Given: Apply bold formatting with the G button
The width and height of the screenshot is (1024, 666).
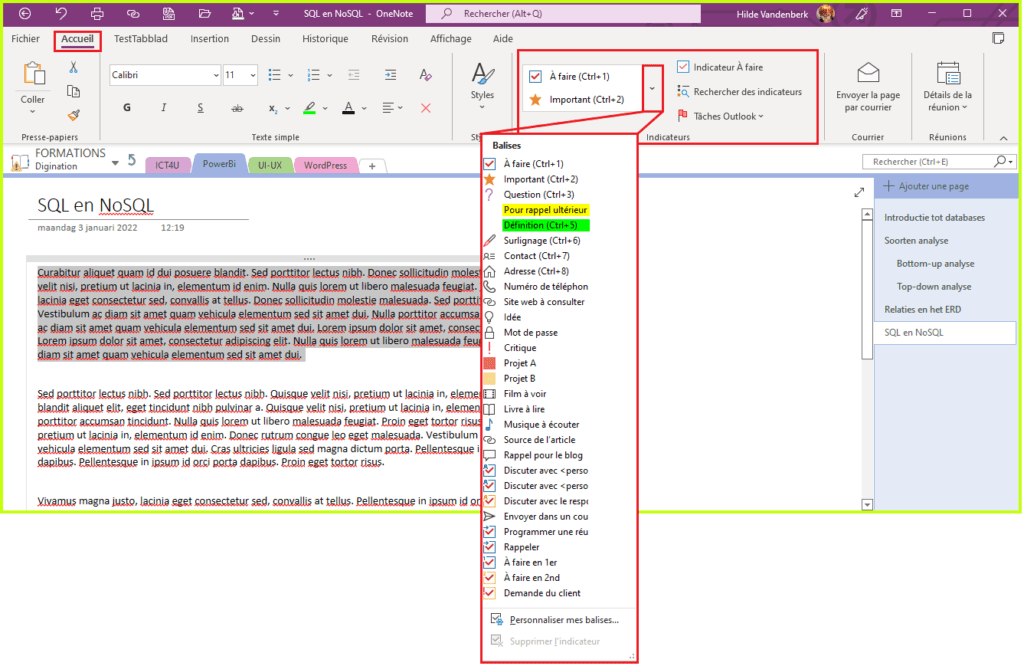Looking at the screenshot, I should (x=127, y=108).
